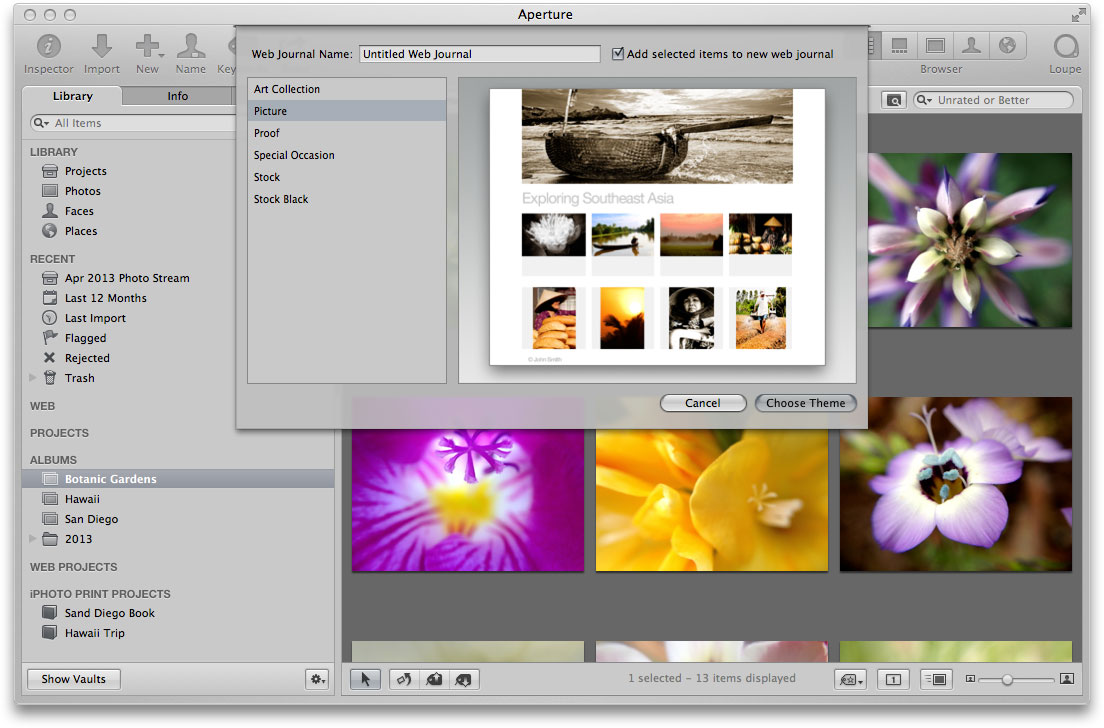
Task: Click the Choose Theme button
Action: point(805,403)
